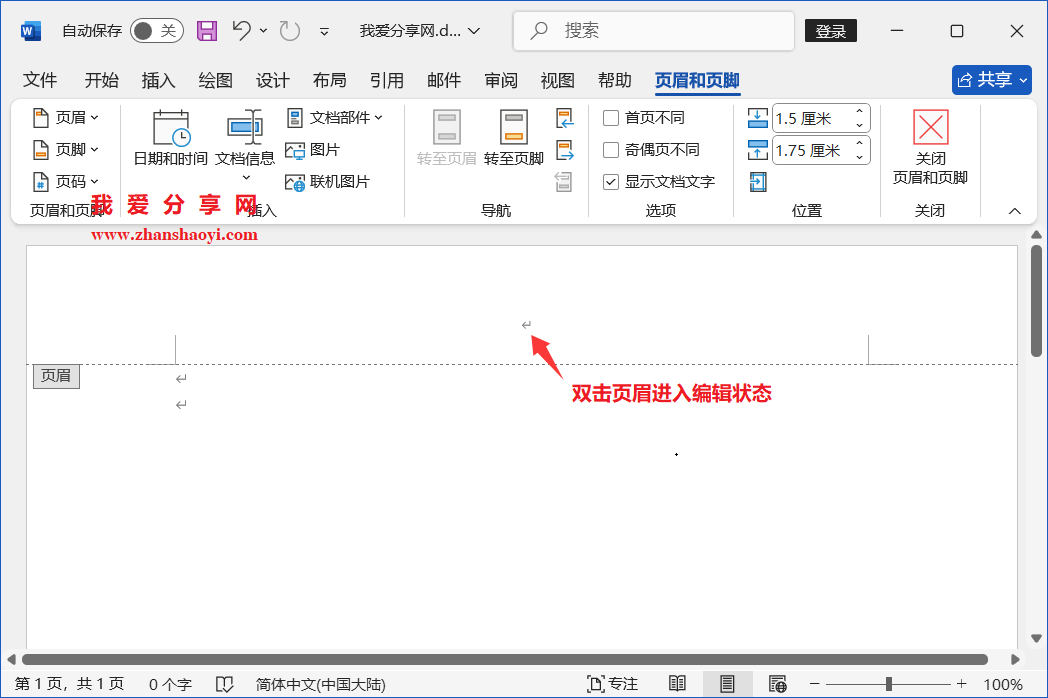The width and height of the screenshot is (1048, 698).
Task: Click the 0 个字 word count
Action: pyautogui.click(x=170, y=684)
